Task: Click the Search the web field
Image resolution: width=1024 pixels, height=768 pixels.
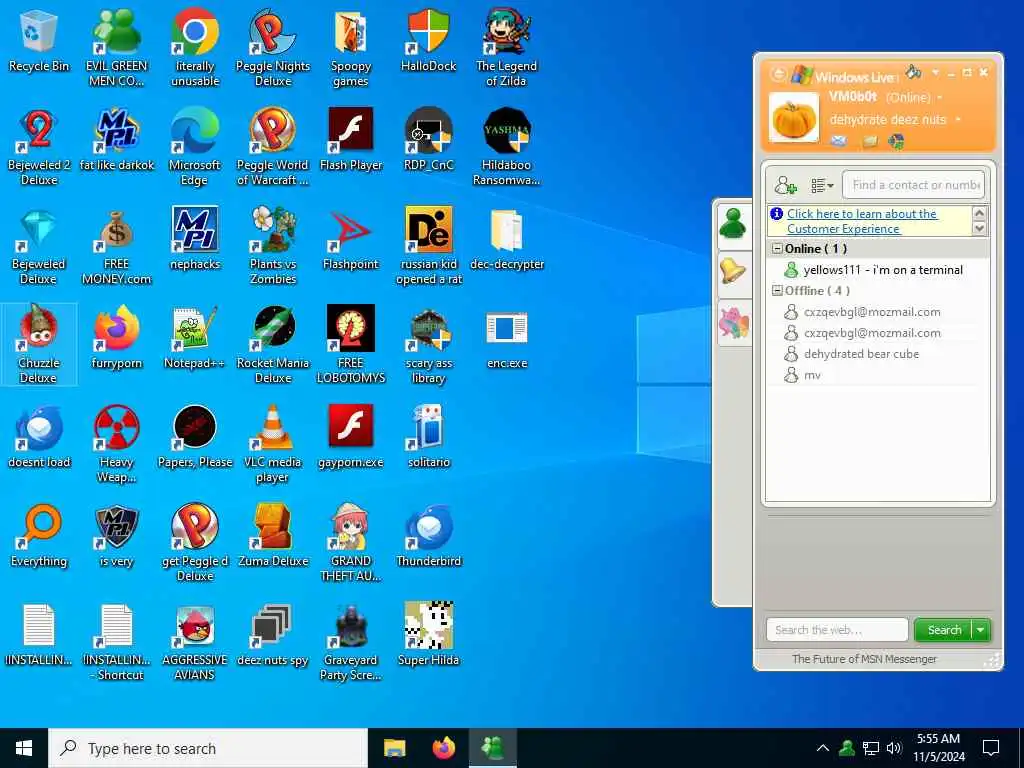Action: pyautogui.click(x=837, y=630)
